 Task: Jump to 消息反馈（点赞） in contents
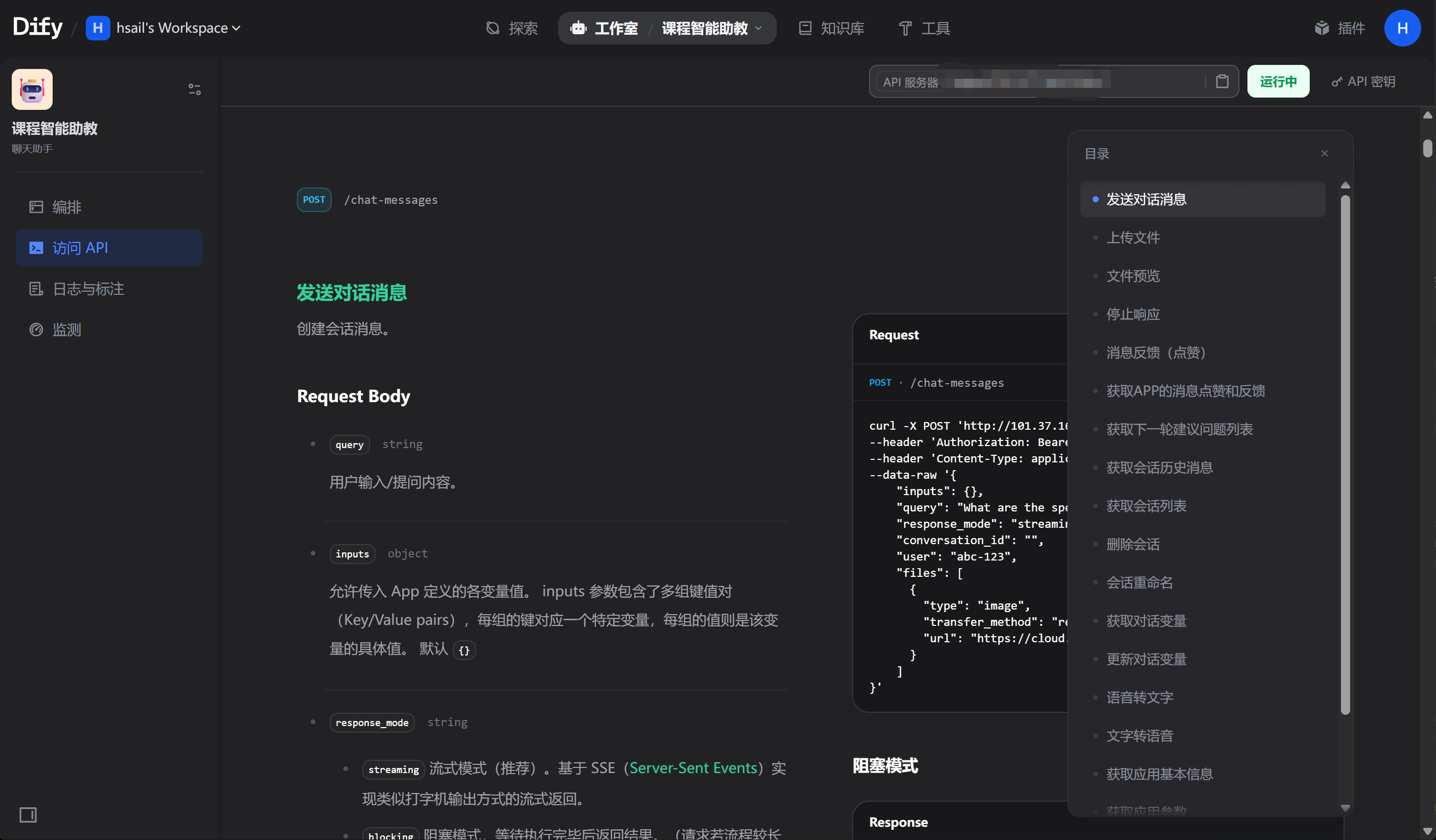1202,352
